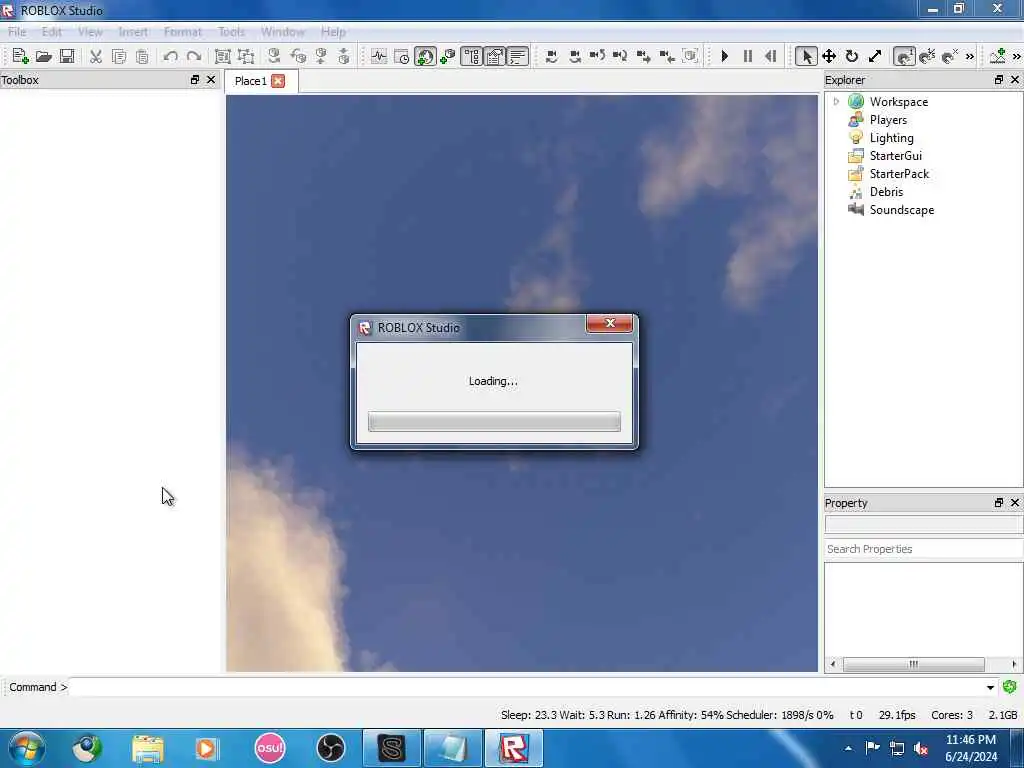1024x768 pixels.
Task: Expand the Workspace tree node
Action: coord(836,102)
